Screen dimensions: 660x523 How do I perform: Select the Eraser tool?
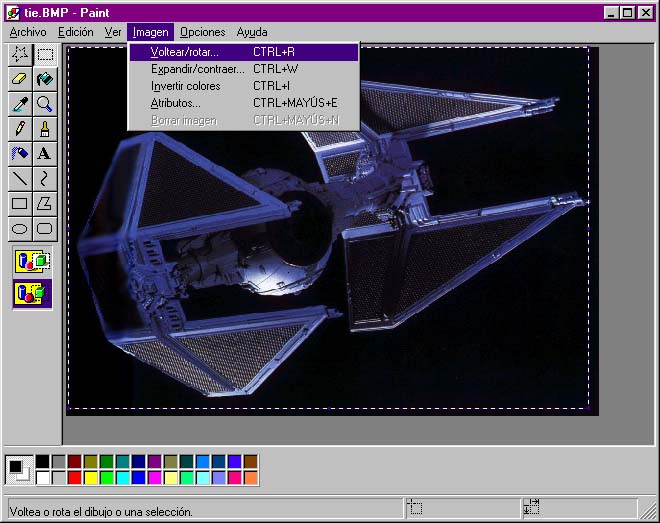20,79
